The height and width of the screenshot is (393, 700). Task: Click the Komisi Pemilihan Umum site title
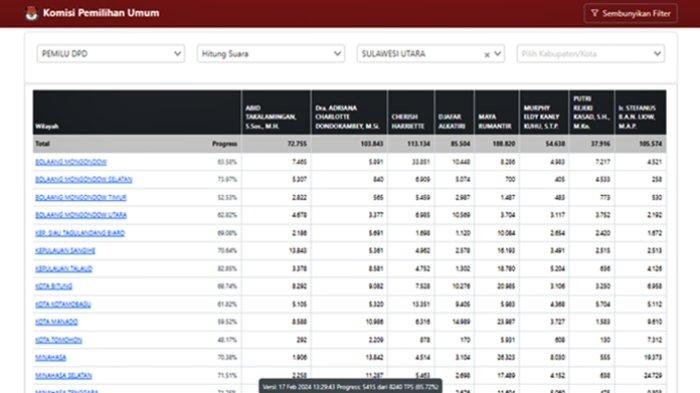click(101, 13)
